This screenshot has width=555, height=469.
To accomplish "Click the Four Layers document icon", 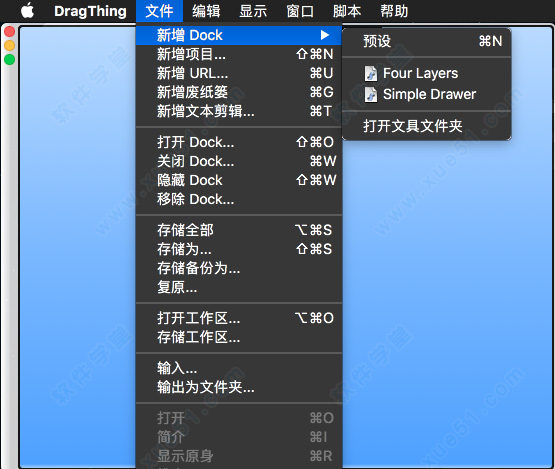I will 371,74.
